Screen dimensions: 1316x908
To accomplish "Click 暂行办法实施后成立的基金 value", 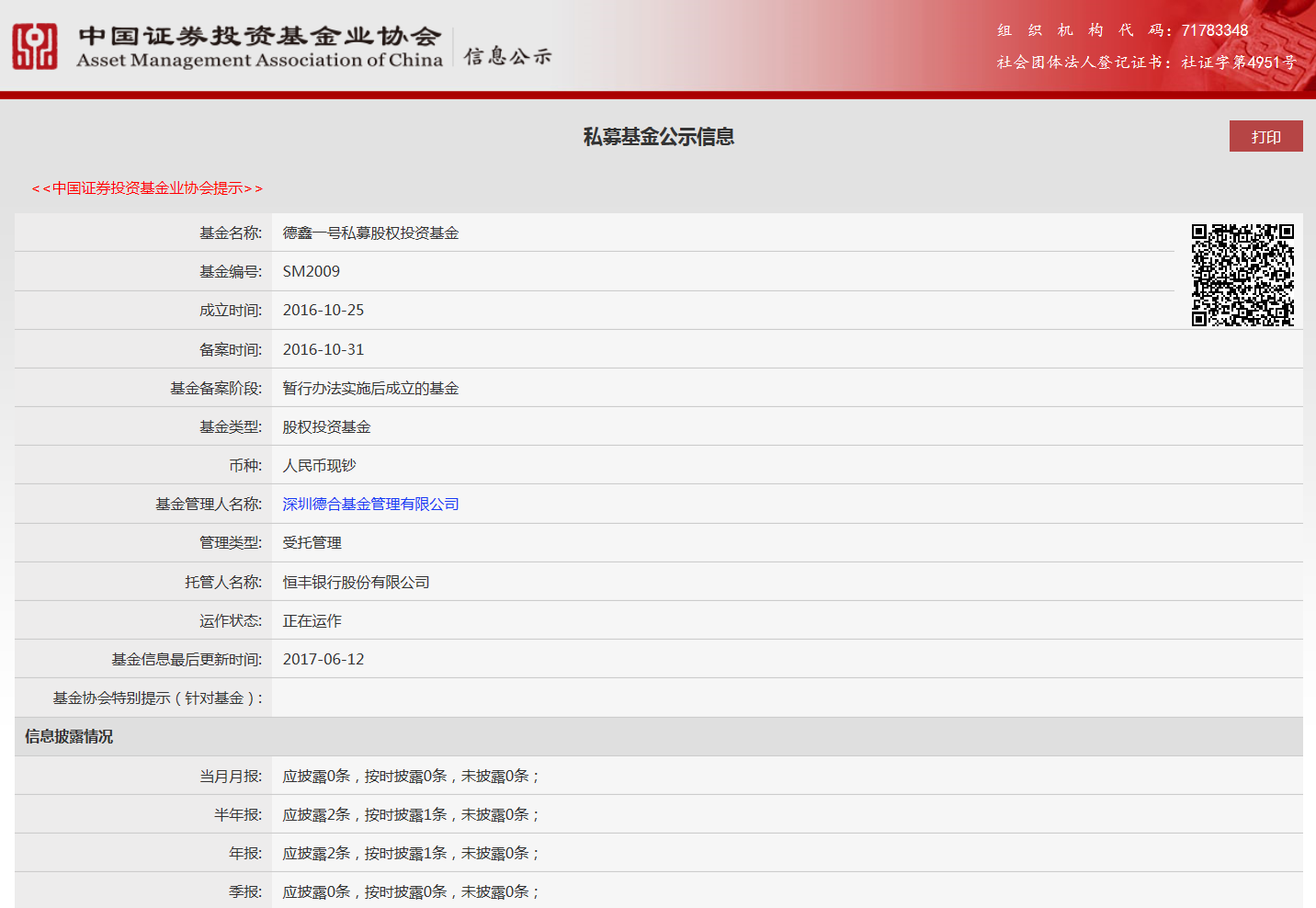I will tap(370, 388).
